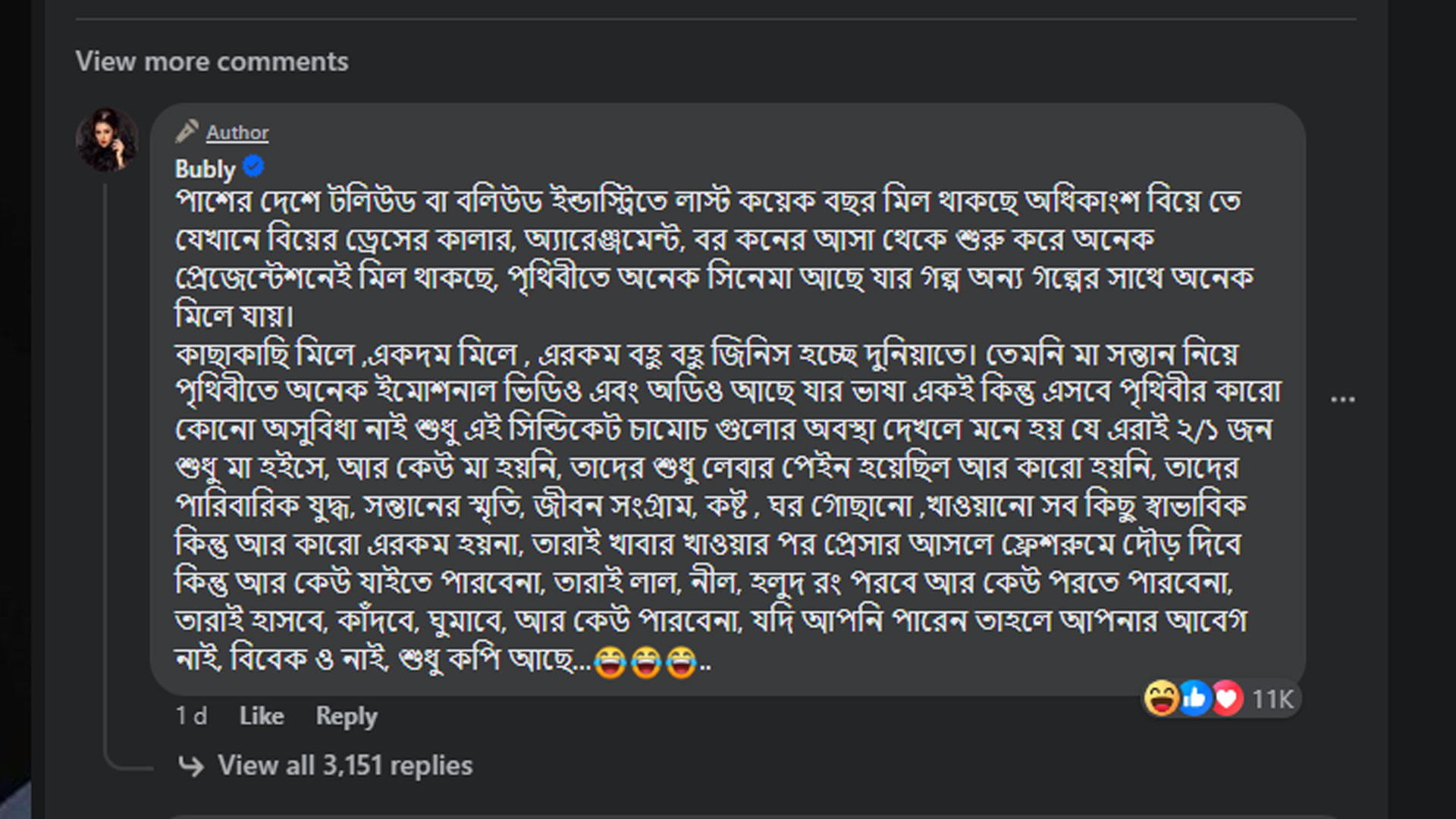
Task: Click the curved arrow beside View all replies
Action: coord(191,766)
